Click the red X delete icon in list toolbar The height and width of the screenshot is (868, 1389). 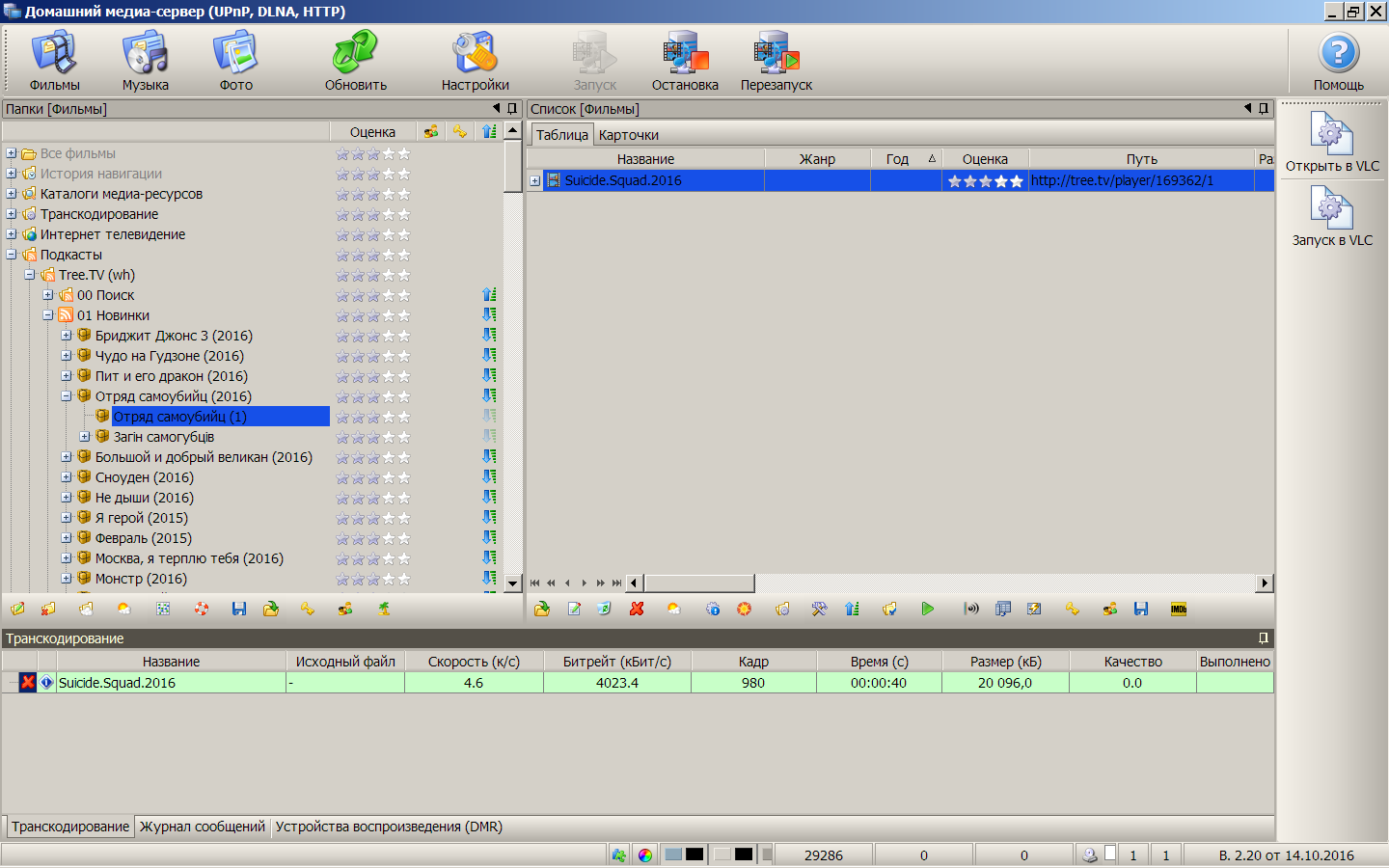pos(637,609)
